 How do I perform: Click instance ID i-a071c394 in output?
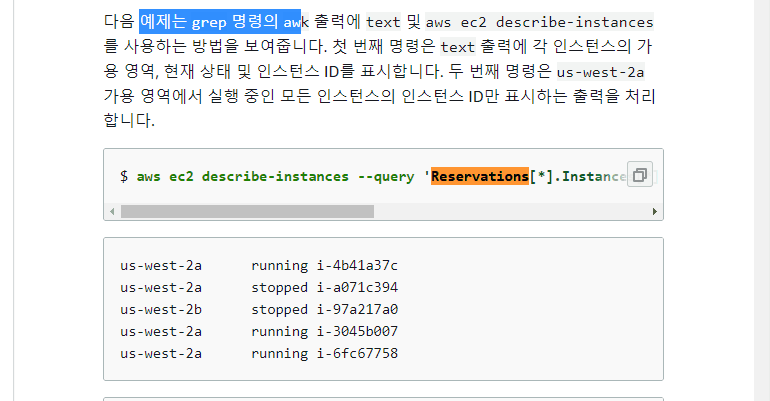pyautogui.click(x=358, y=288)
